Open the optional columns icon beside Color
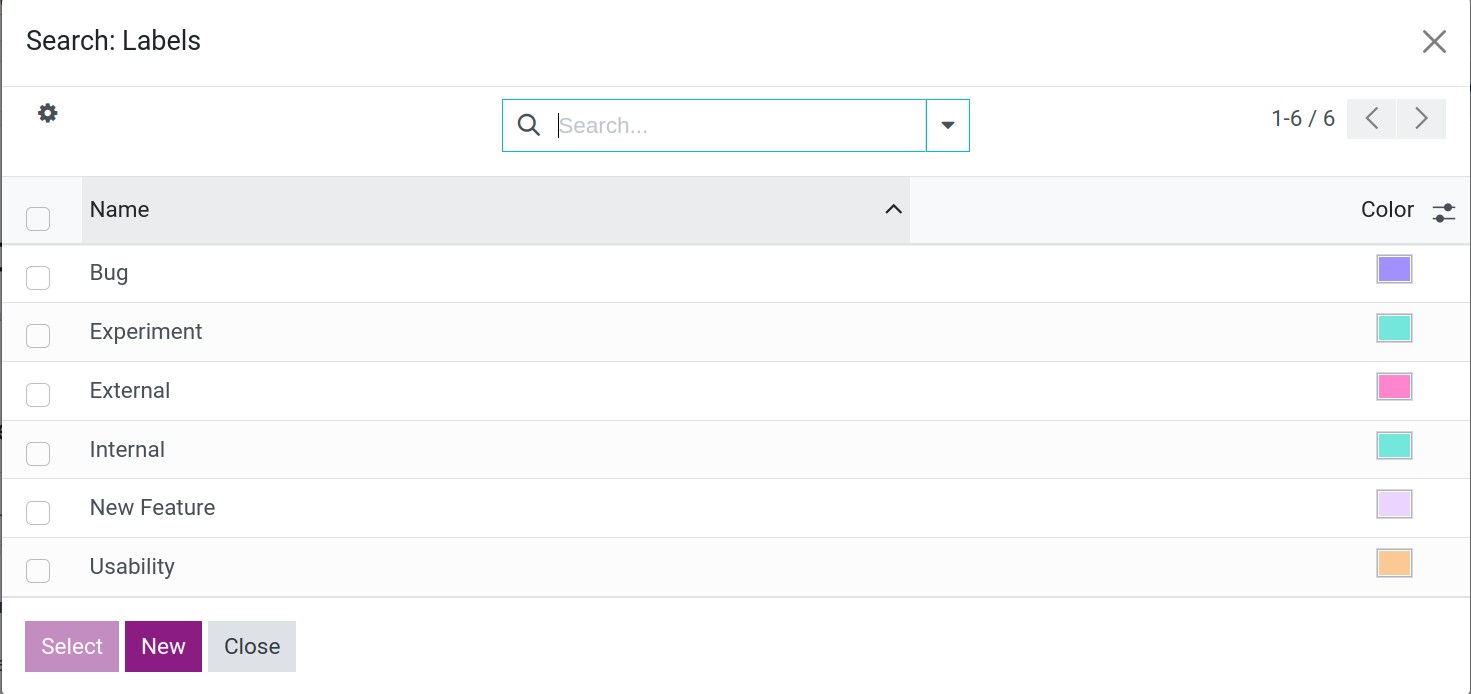 (x=1443, y=212)
